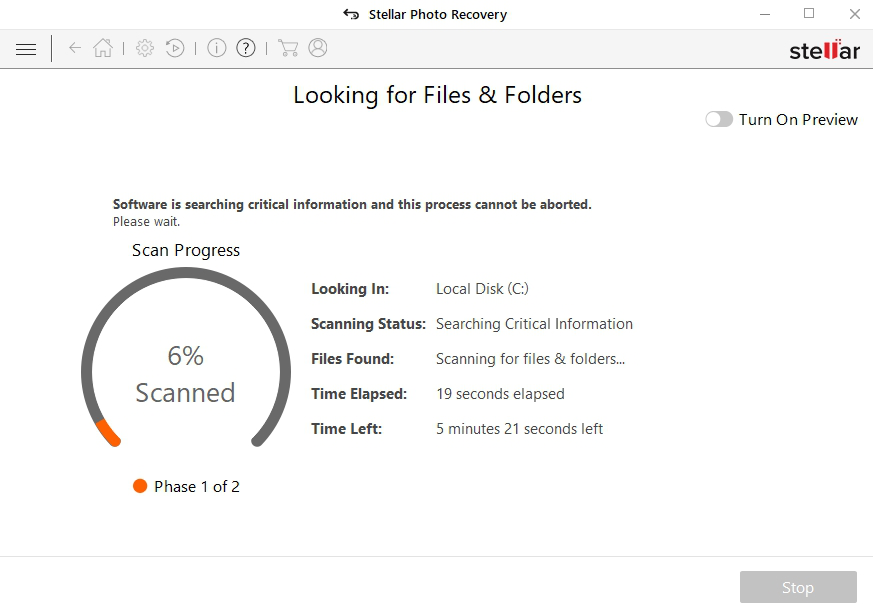Toggle the Turn On Preview switch

[x=719, y=119]
